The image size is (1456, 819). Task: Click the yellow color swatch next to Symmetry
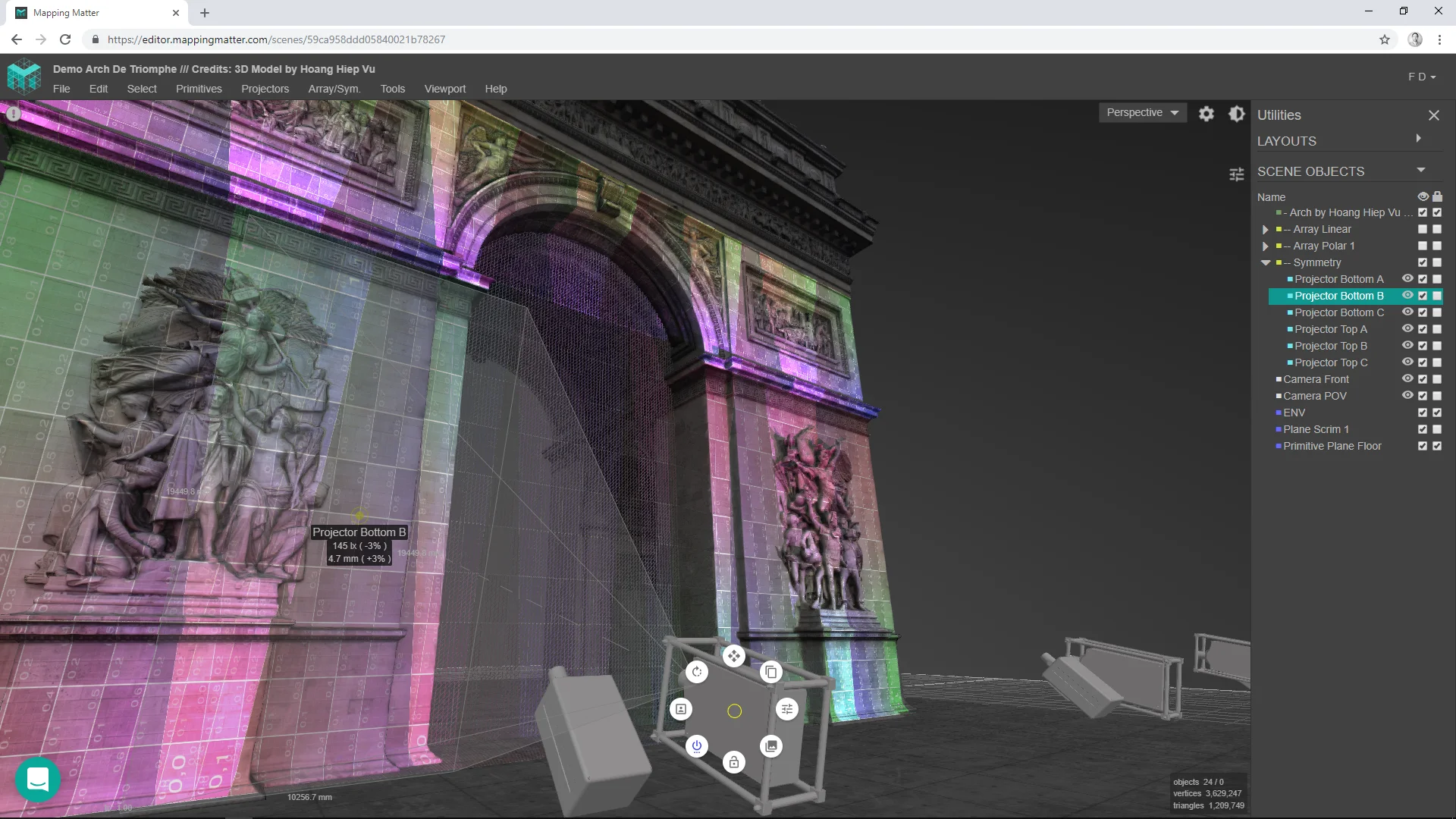pos(1281,262)
